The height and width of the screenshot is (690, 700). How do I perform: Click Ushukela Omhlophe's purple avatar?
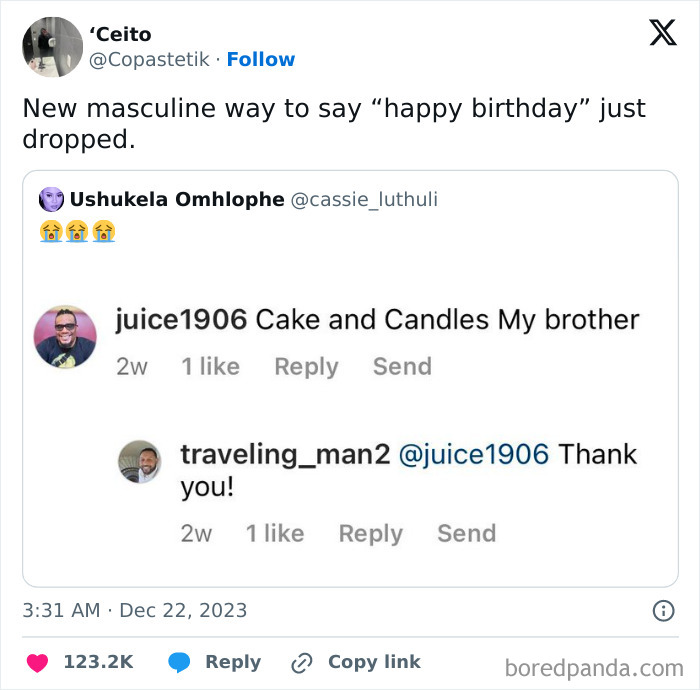51,199
